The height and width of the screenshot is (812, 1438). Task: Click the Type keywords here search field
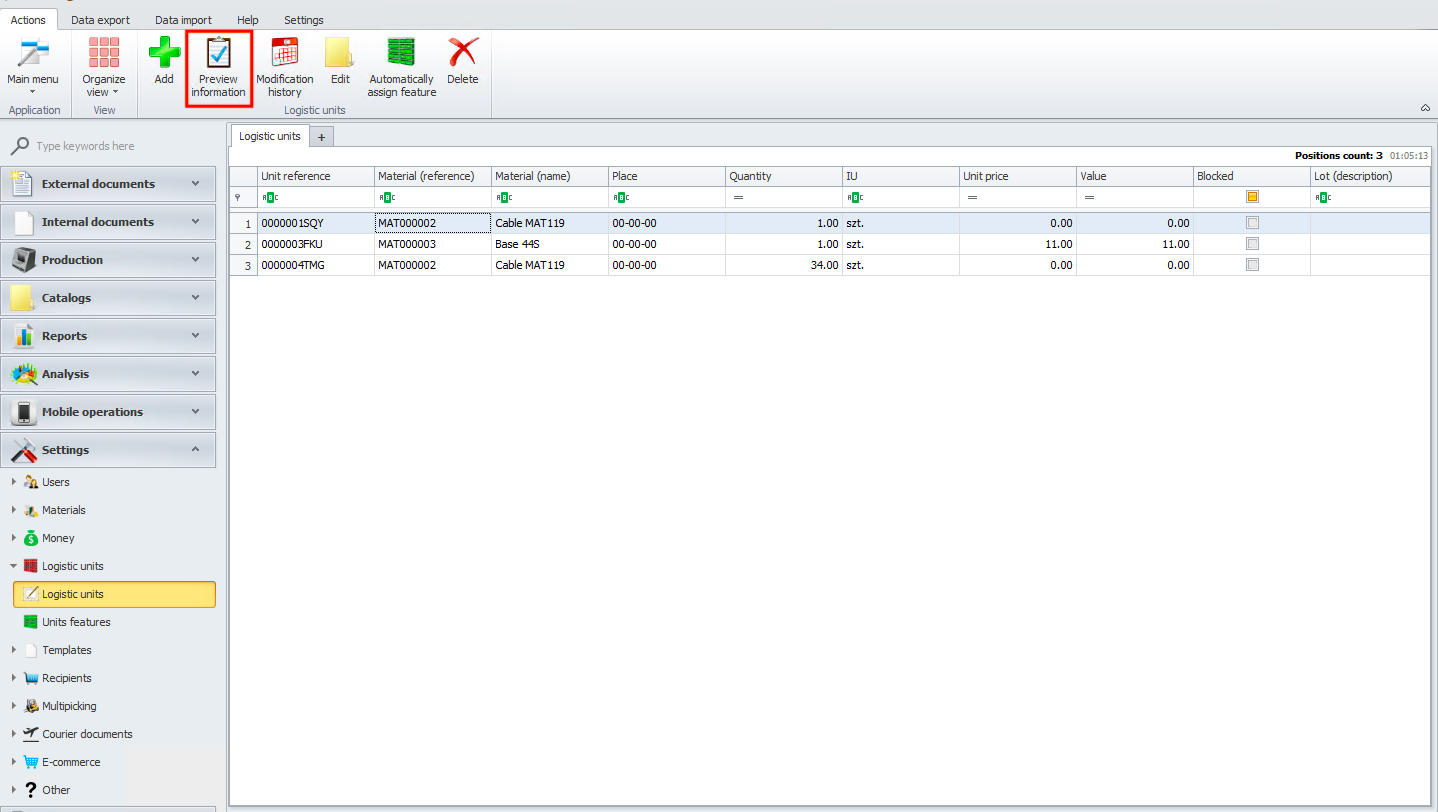pyautogui.click(x=120, y=146)
